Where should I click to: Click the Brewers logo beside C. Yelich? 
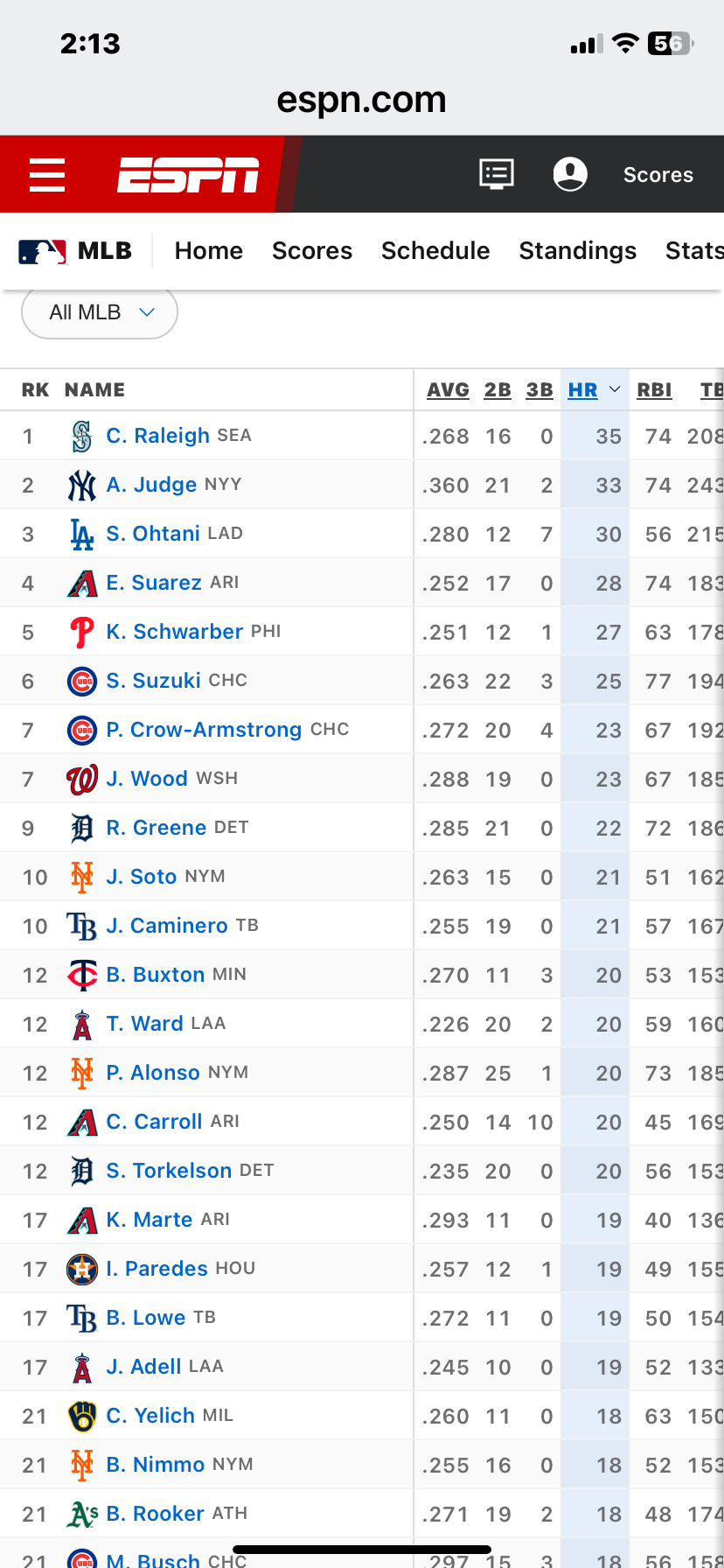click(82, 1416)
